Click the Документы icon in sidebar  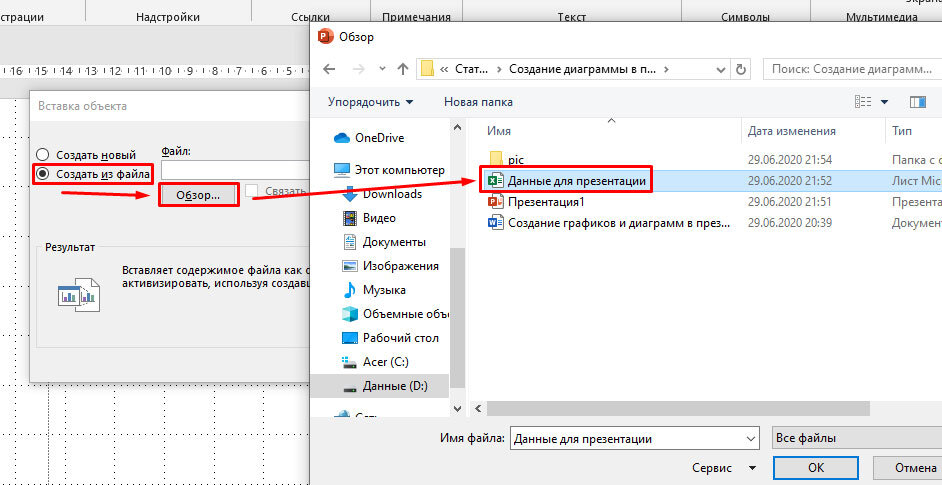[349, 242]
